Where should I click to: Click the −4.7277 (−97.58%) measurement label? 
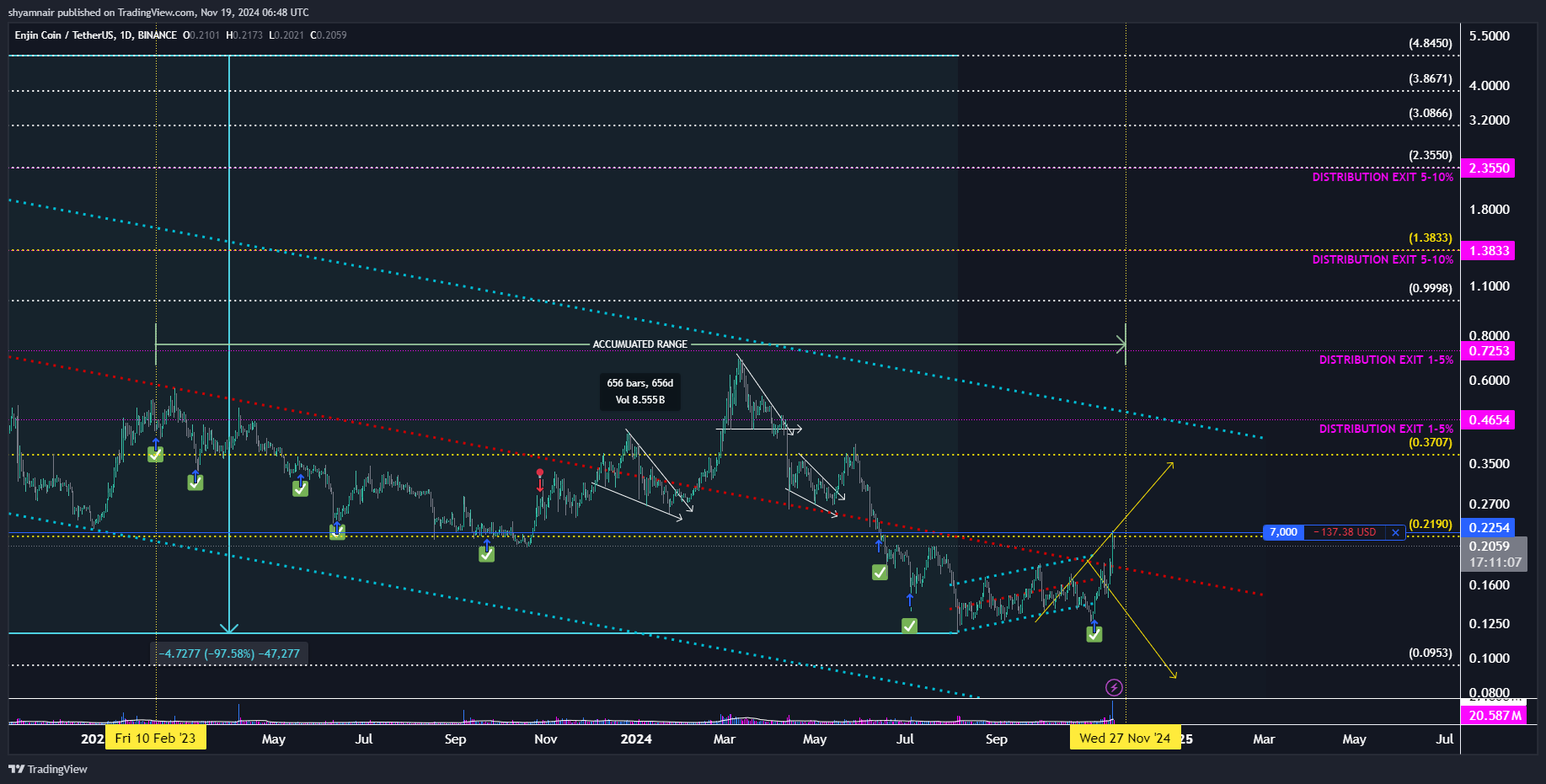point(229,653)
